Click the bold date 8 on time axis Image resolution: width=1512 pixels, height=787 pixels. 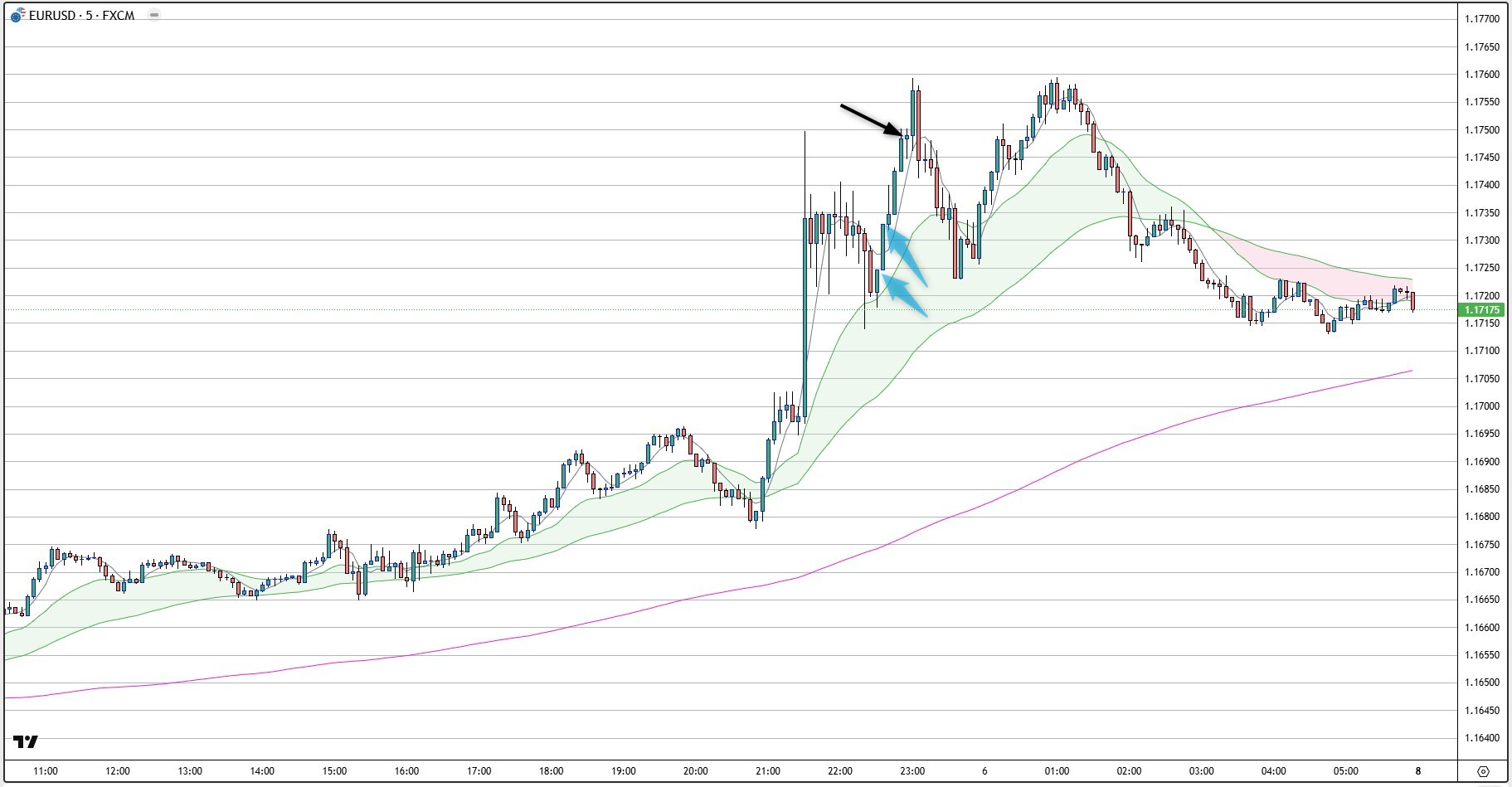click(x=1417, y=771)
